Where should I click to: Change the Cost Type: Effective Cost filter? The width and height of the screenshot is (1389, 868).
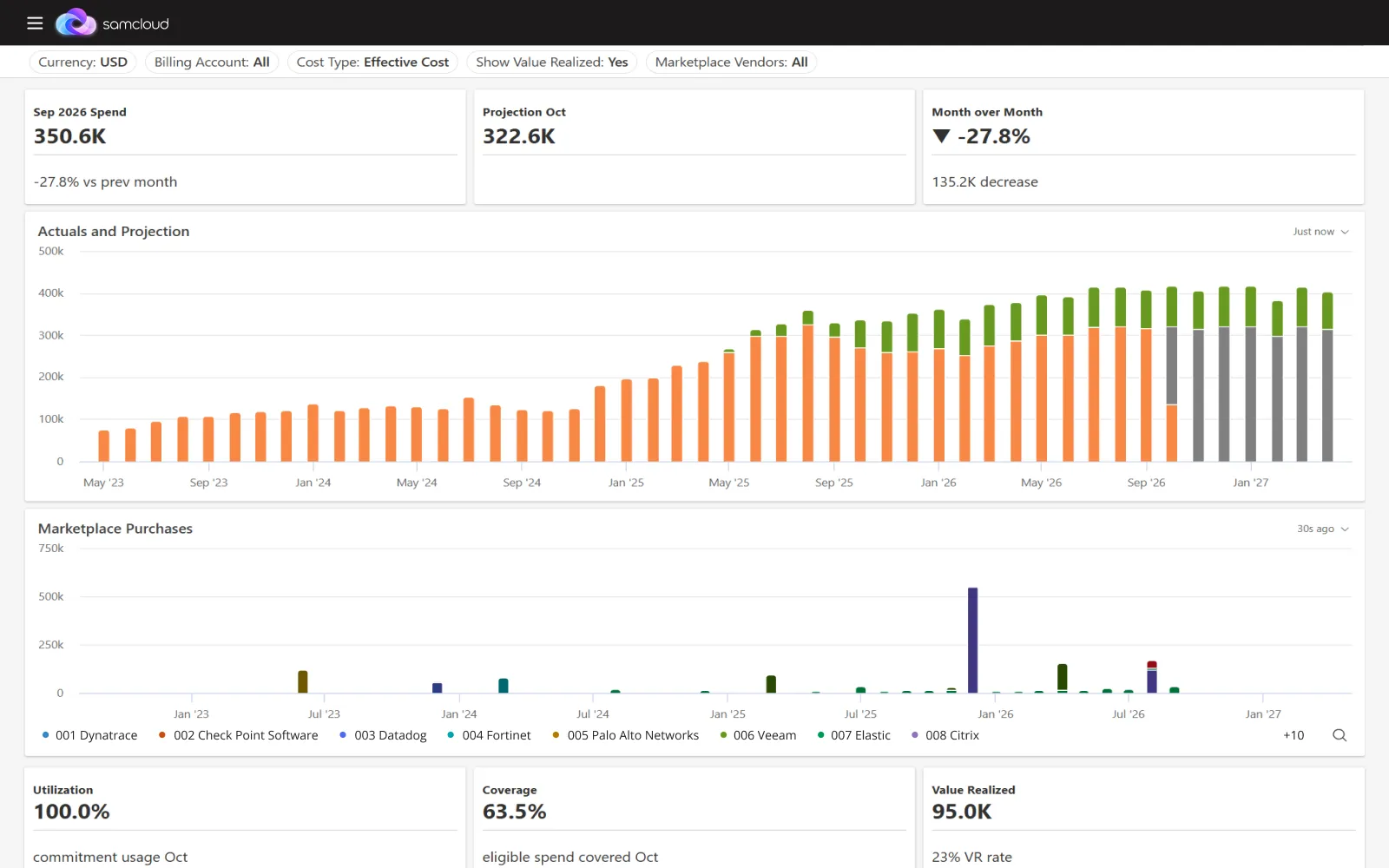tap(372, 62)
